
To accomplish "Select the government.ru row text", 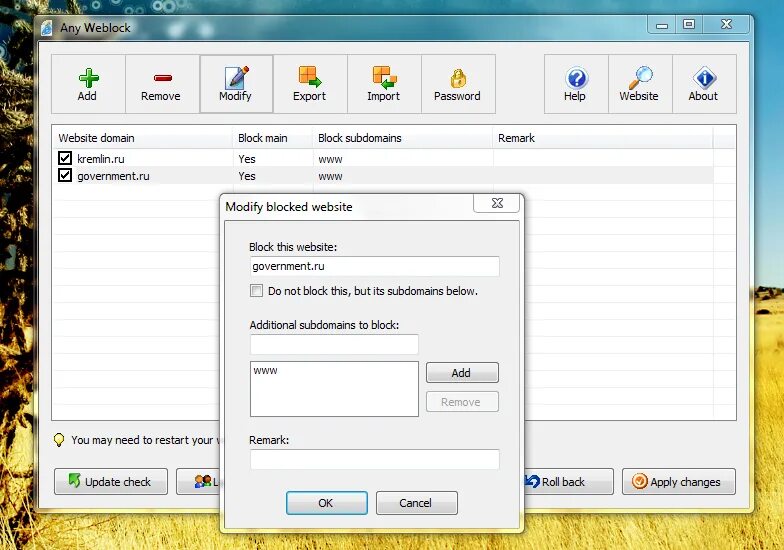I will (113, 176).
